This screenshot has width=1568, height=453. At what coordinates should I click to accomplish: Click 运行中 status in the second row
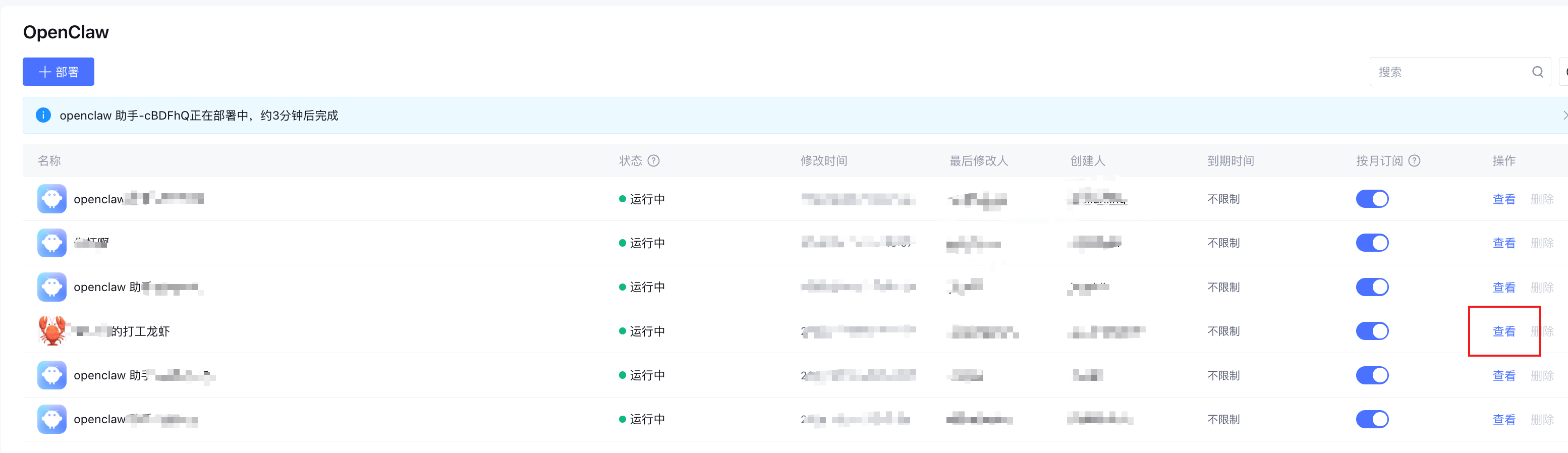tap(647, 243)
